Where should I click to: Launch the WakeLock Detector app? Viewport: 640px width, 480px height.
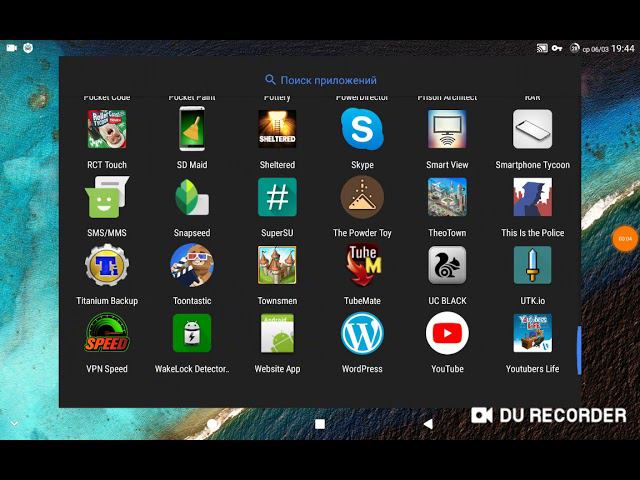click(x=192, y=333)
